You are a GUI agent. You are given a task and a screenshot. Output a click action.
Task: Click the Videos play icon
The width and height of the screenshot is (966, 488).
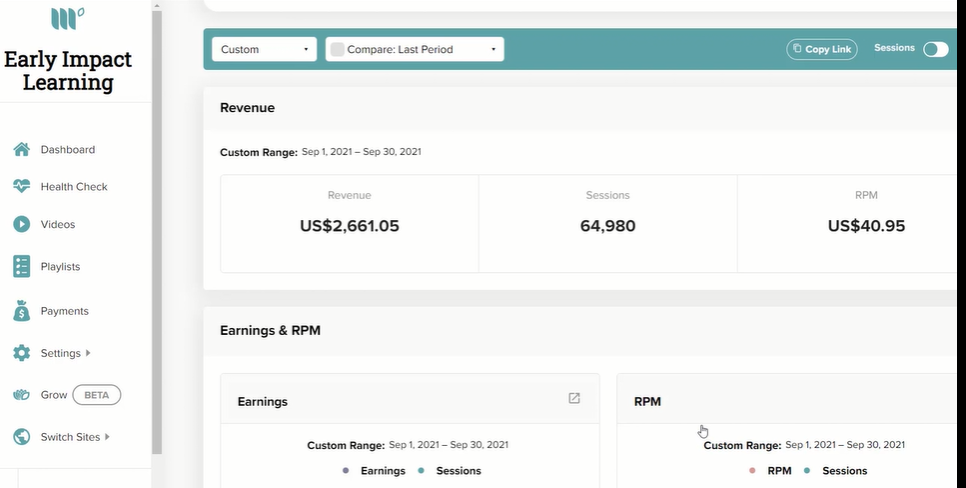(x=22, y=224)
